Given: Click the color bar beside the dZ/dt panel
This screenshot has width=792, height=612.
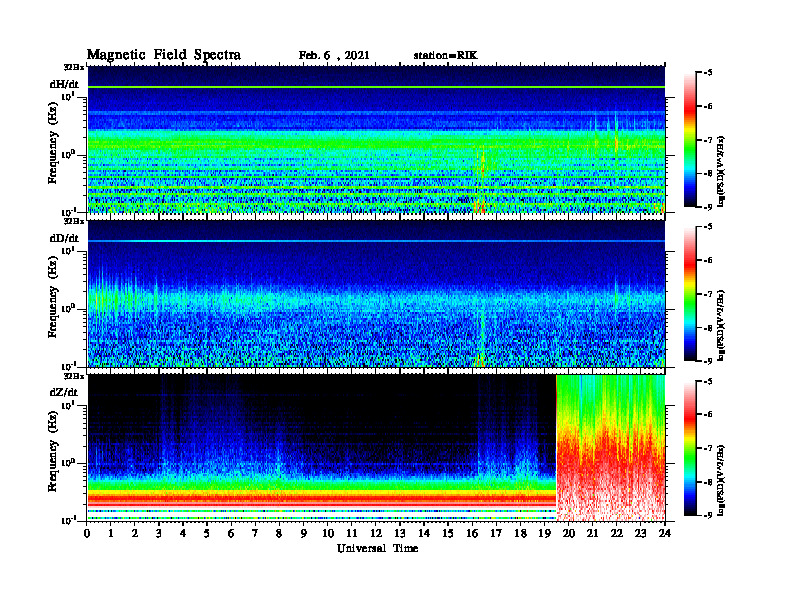Looking at the screenshot, I should coord(690,448).
